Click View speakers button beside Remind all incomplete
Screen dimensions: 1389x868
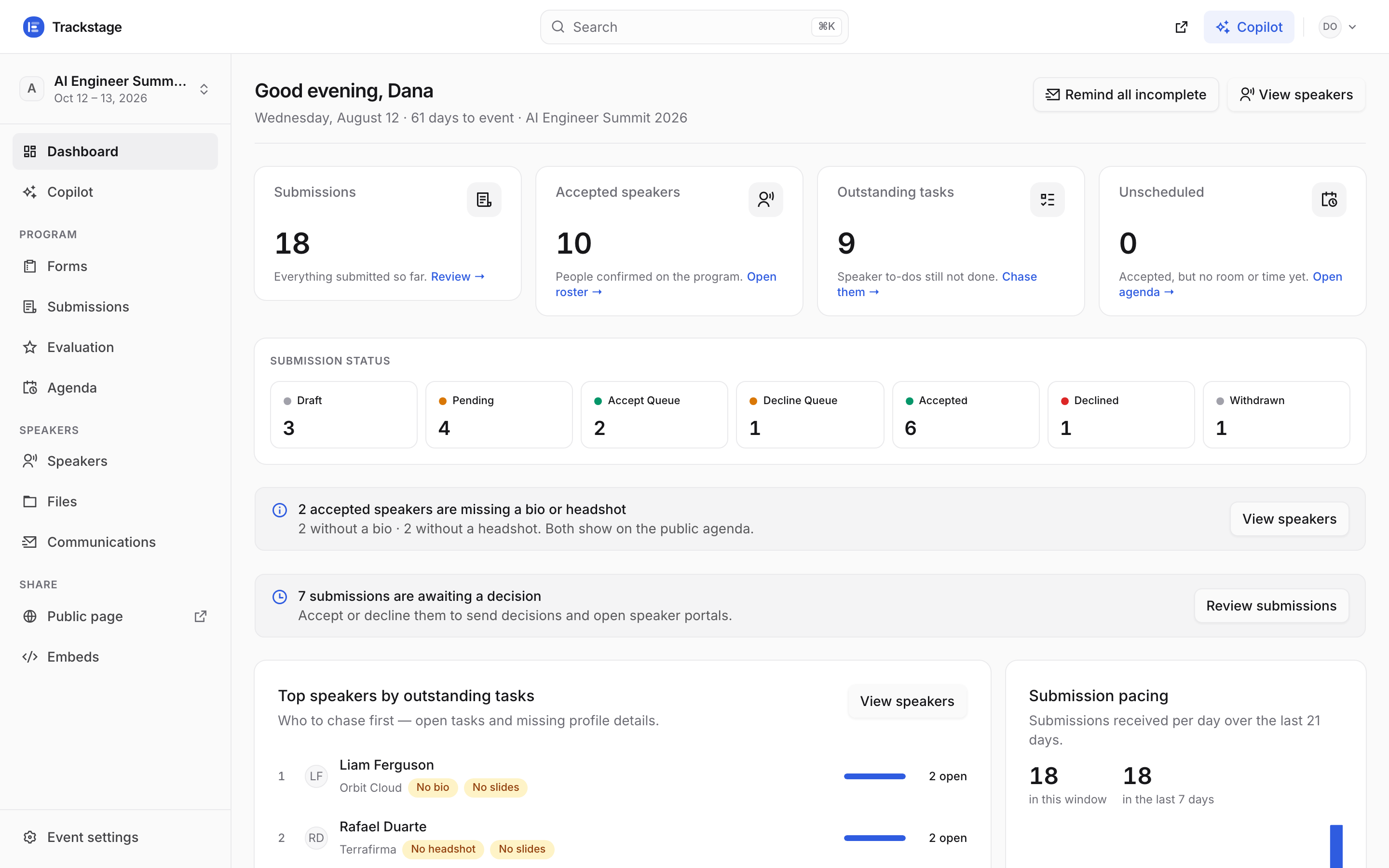pos(1296,95)
